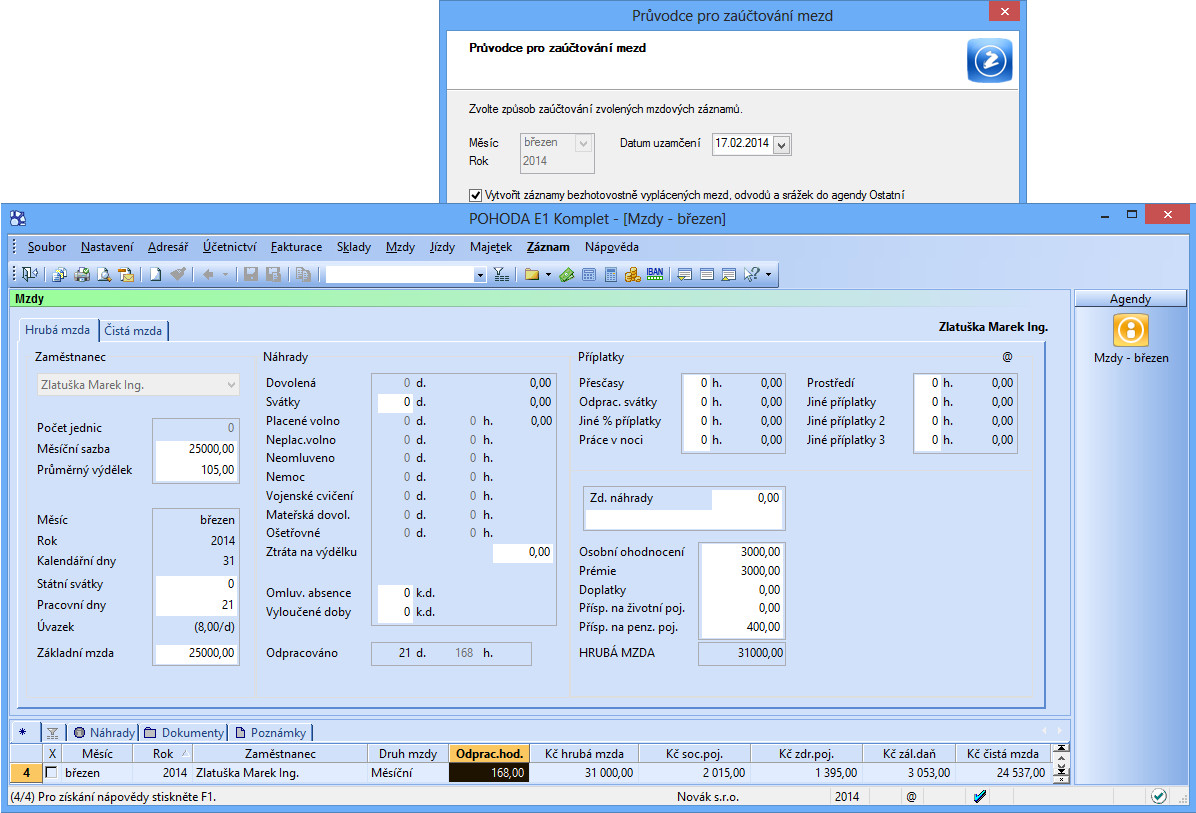This screenshot has width=1196, height=813.
Task: Expand the back arrow history dropdown
Action: 224,275
